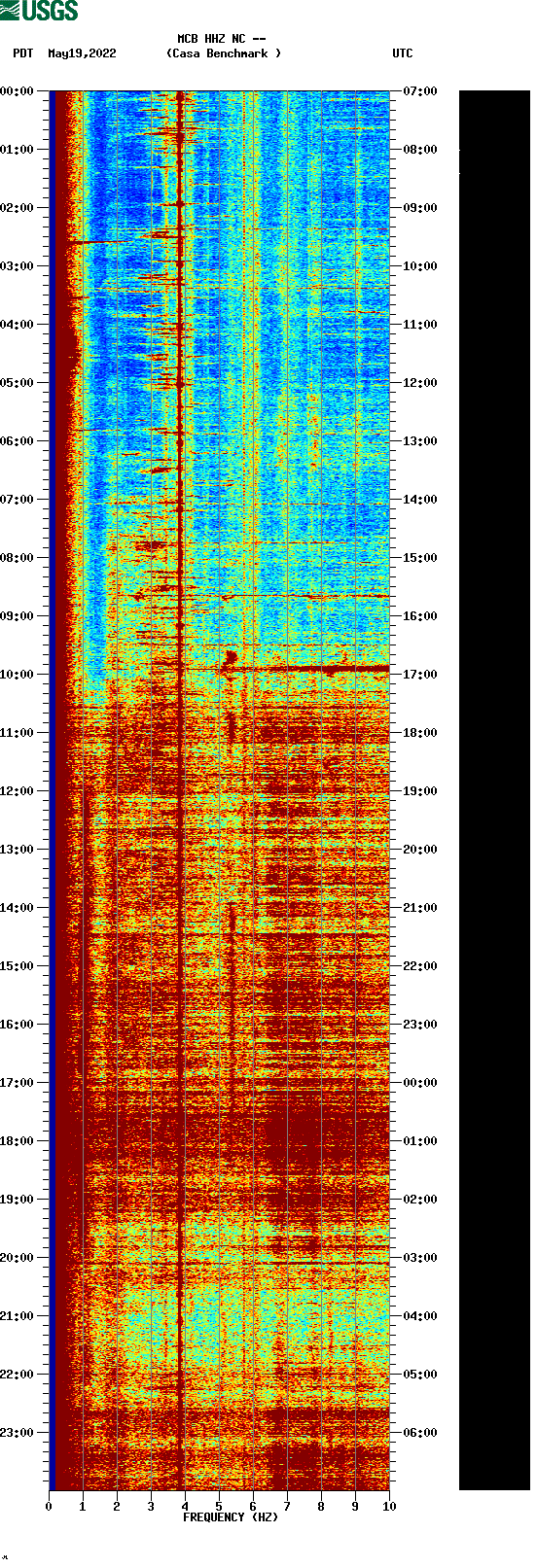537x1568 pixels.
Task: Select the 08:00 label on UTC axis
Action: click(420, 150)
